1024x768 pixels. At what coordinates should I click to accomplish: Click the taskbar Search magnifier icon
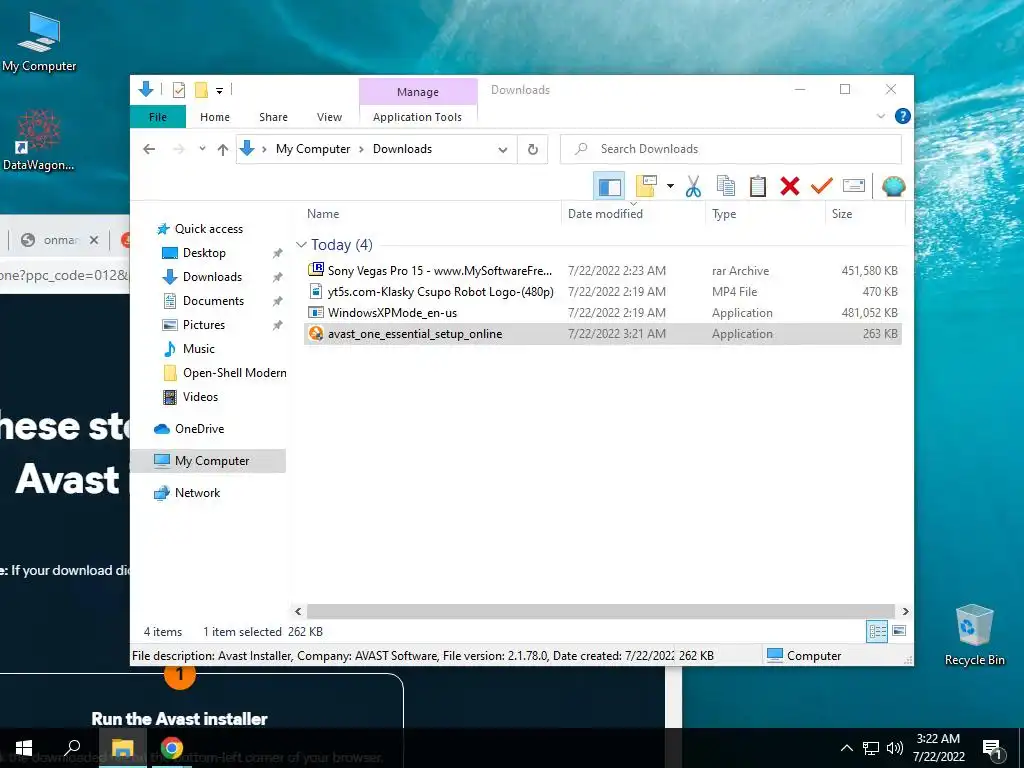pos(72,748)
